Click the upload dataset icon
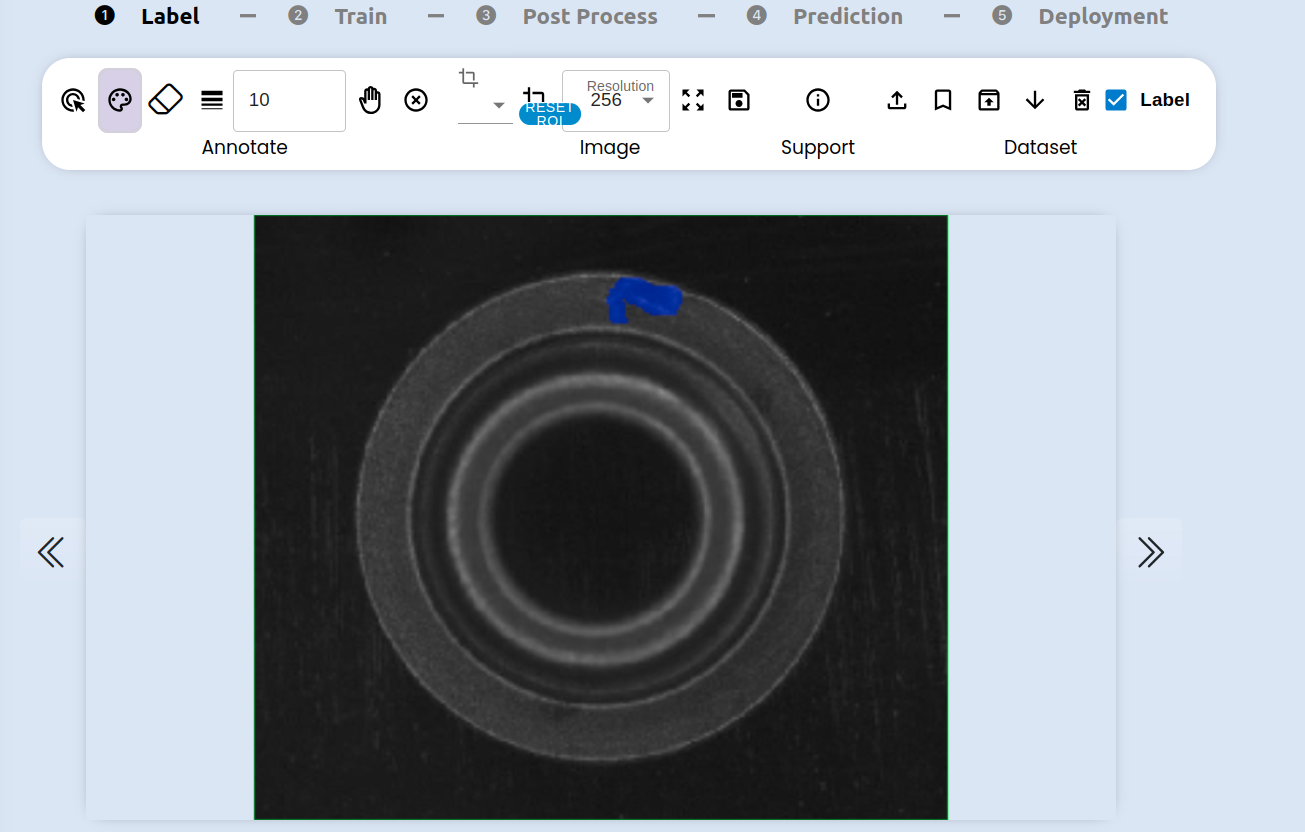The image size is (1305, 832). (897, 100)
